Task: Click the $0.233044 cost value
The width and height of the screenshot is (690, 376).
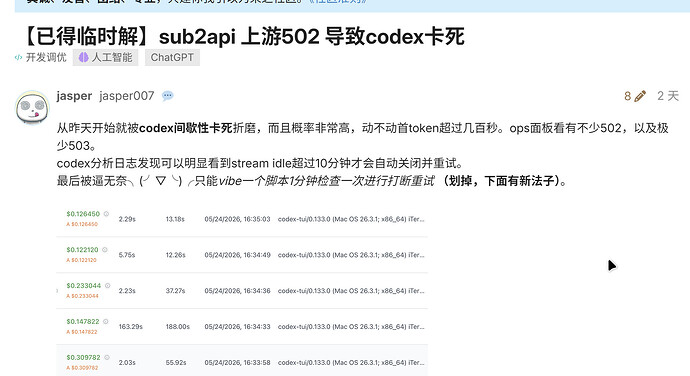Action: click(84, 286)
